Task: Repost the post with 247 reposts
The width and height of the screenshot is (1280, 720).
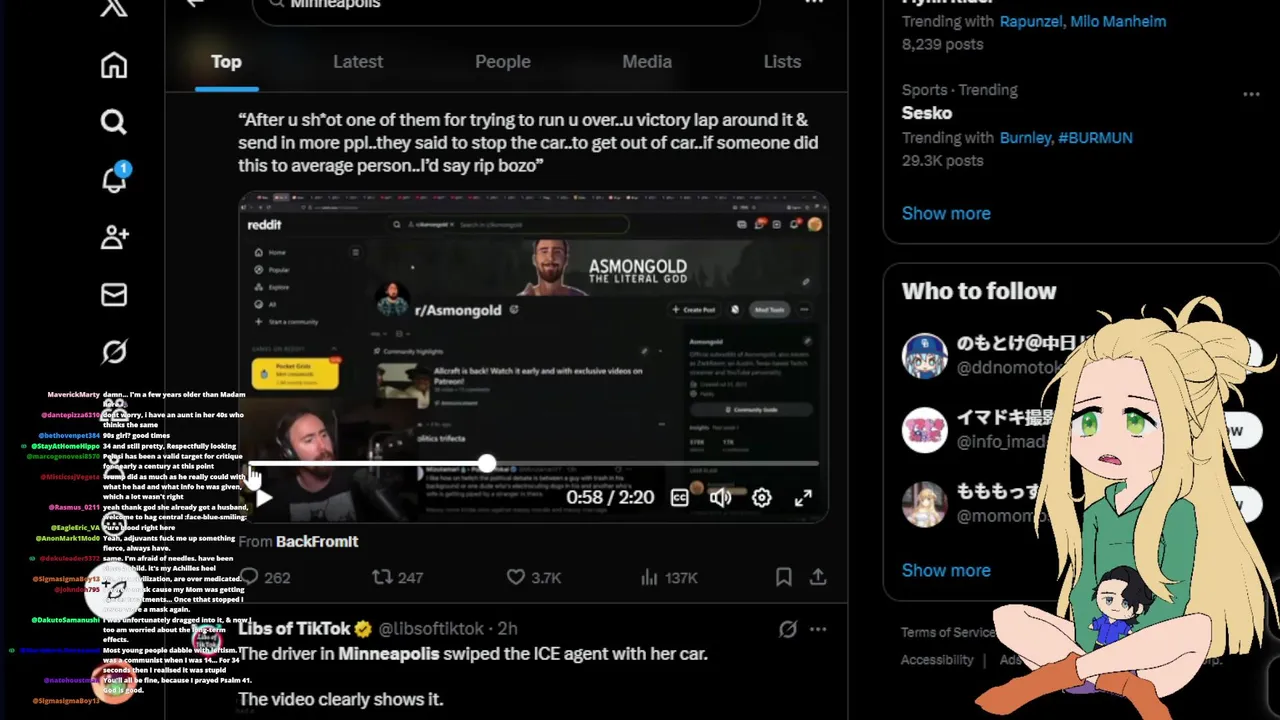Action: coord(397,577)
